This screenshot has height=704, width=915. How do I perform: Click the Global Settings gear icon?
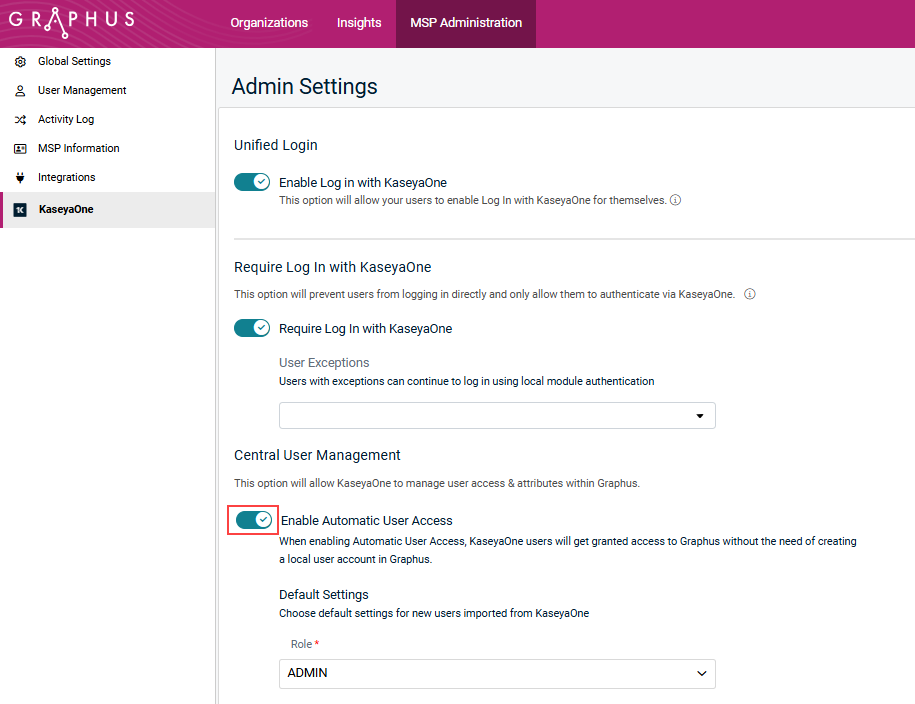(20, 61)
